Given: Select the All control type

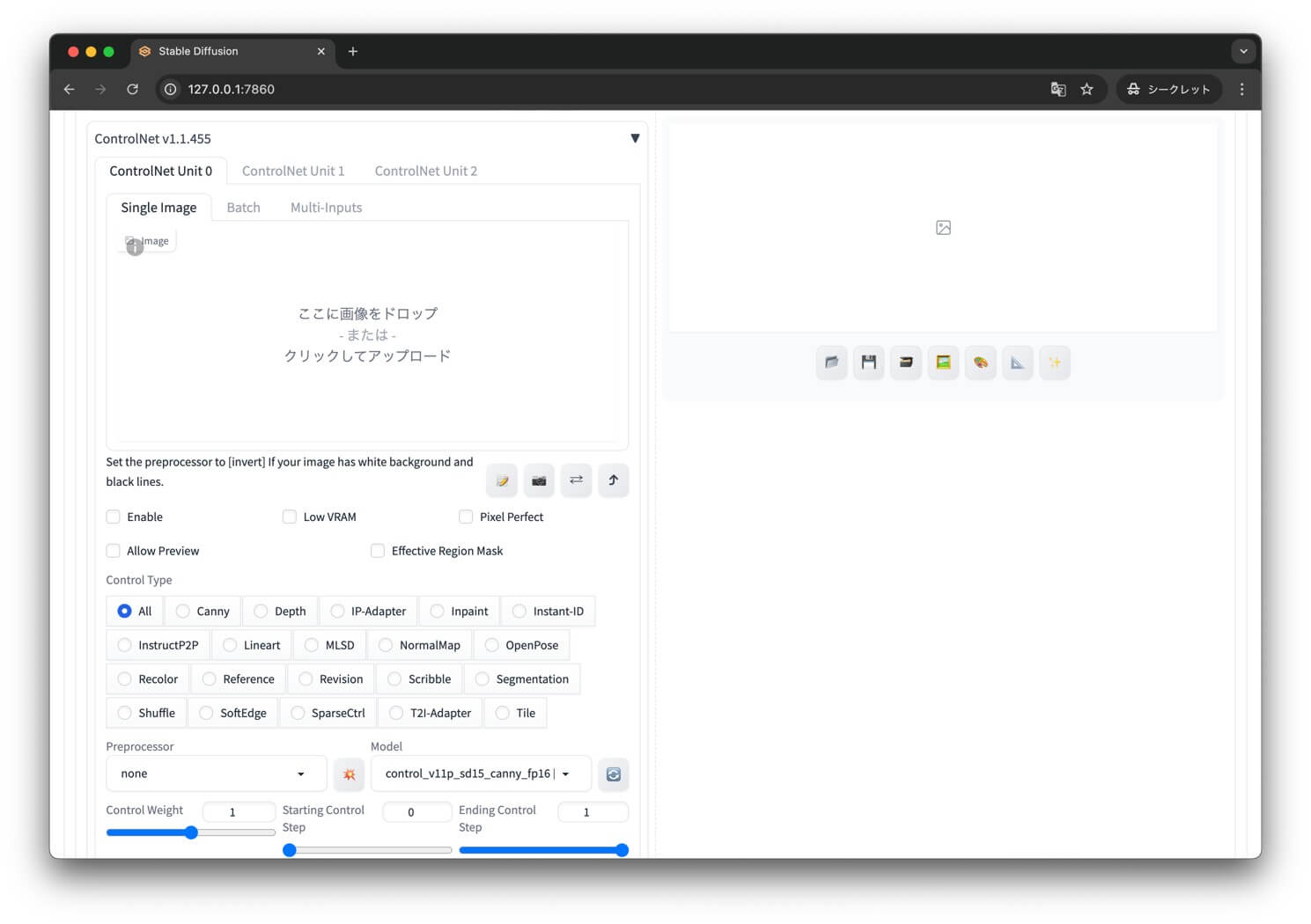Looking at the screenshot, I should pos(135,611).
